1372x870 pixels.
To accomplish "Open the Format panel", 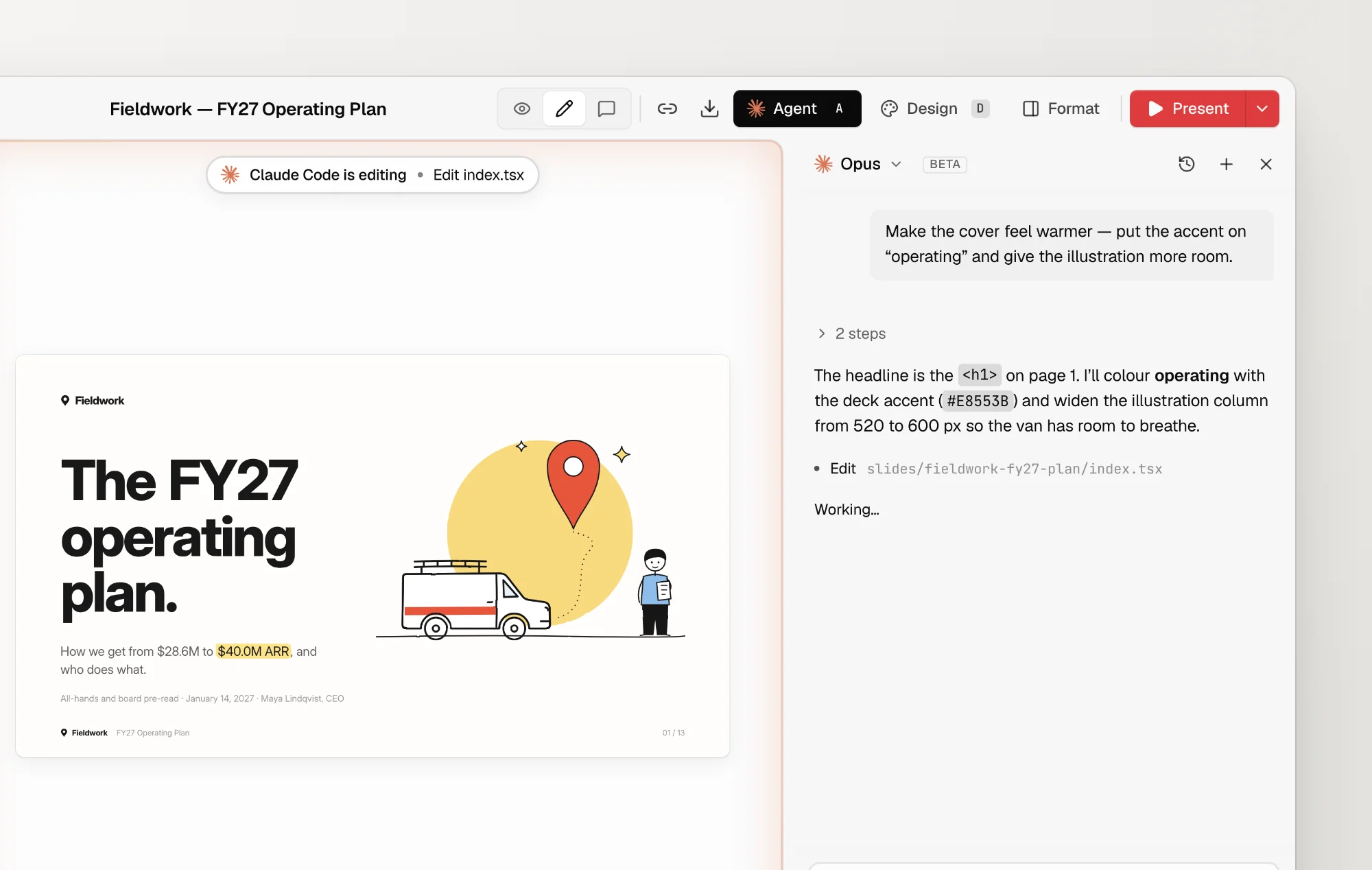I will tap(1061, 108).
